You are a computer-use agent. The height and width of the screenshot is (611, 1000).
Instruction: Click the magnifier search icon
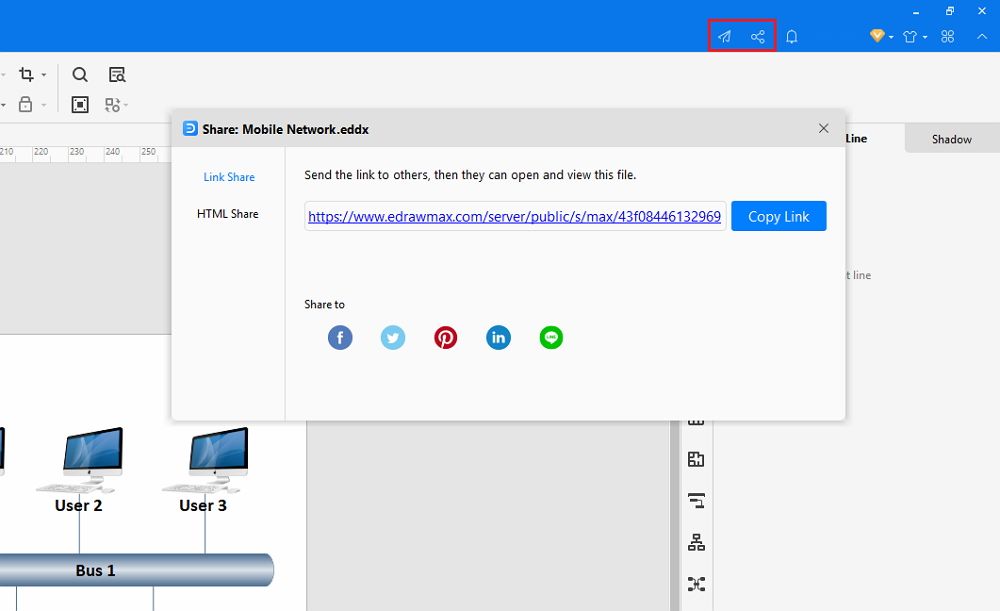[80, 75]
